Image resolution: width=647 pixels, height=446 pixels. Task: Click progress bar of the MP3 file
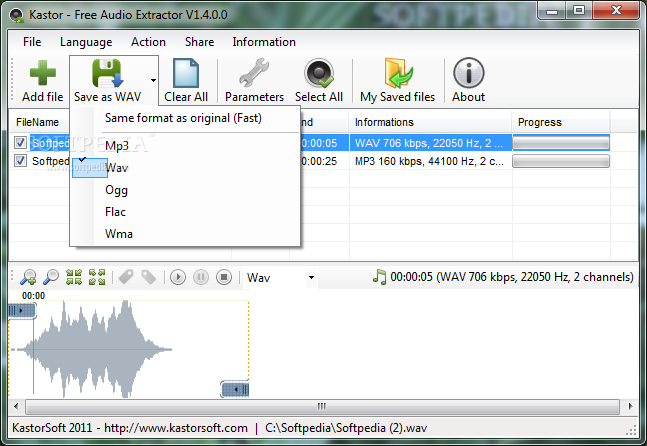coord(561,161)
